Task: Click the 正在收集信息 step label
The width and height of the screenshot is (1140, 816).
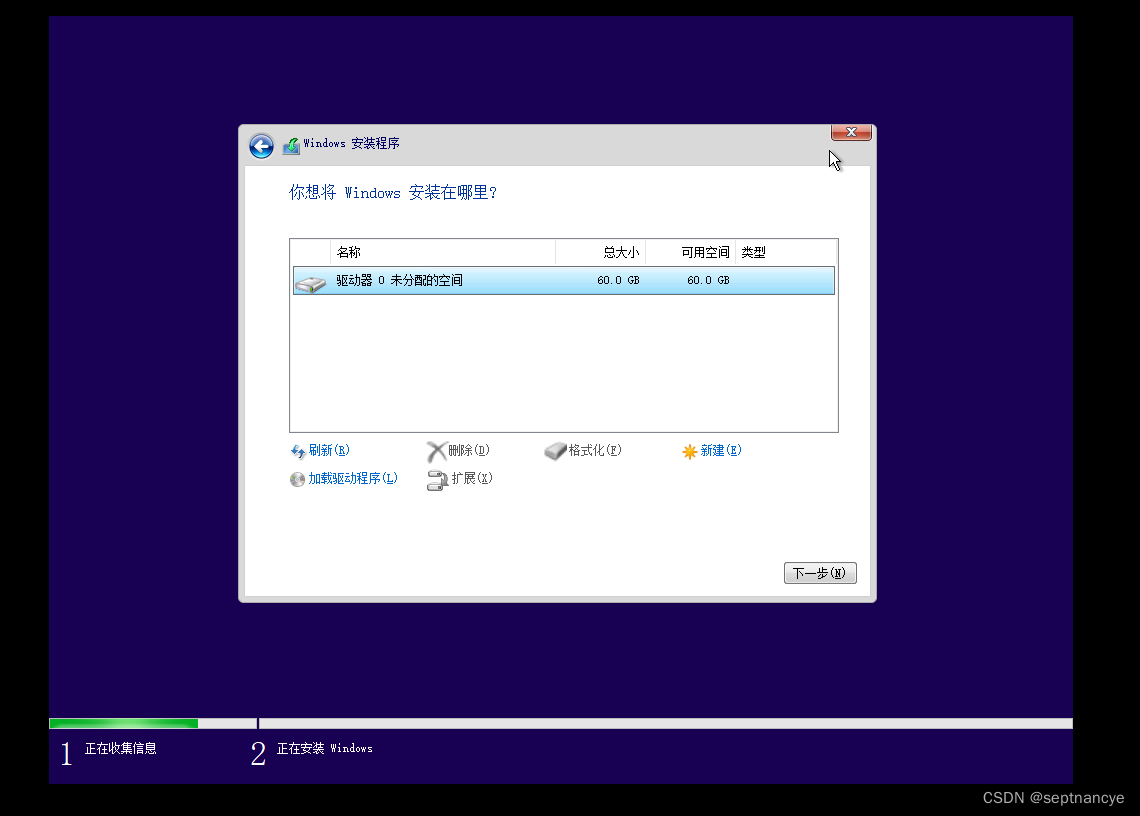Action: click(121, 748)
